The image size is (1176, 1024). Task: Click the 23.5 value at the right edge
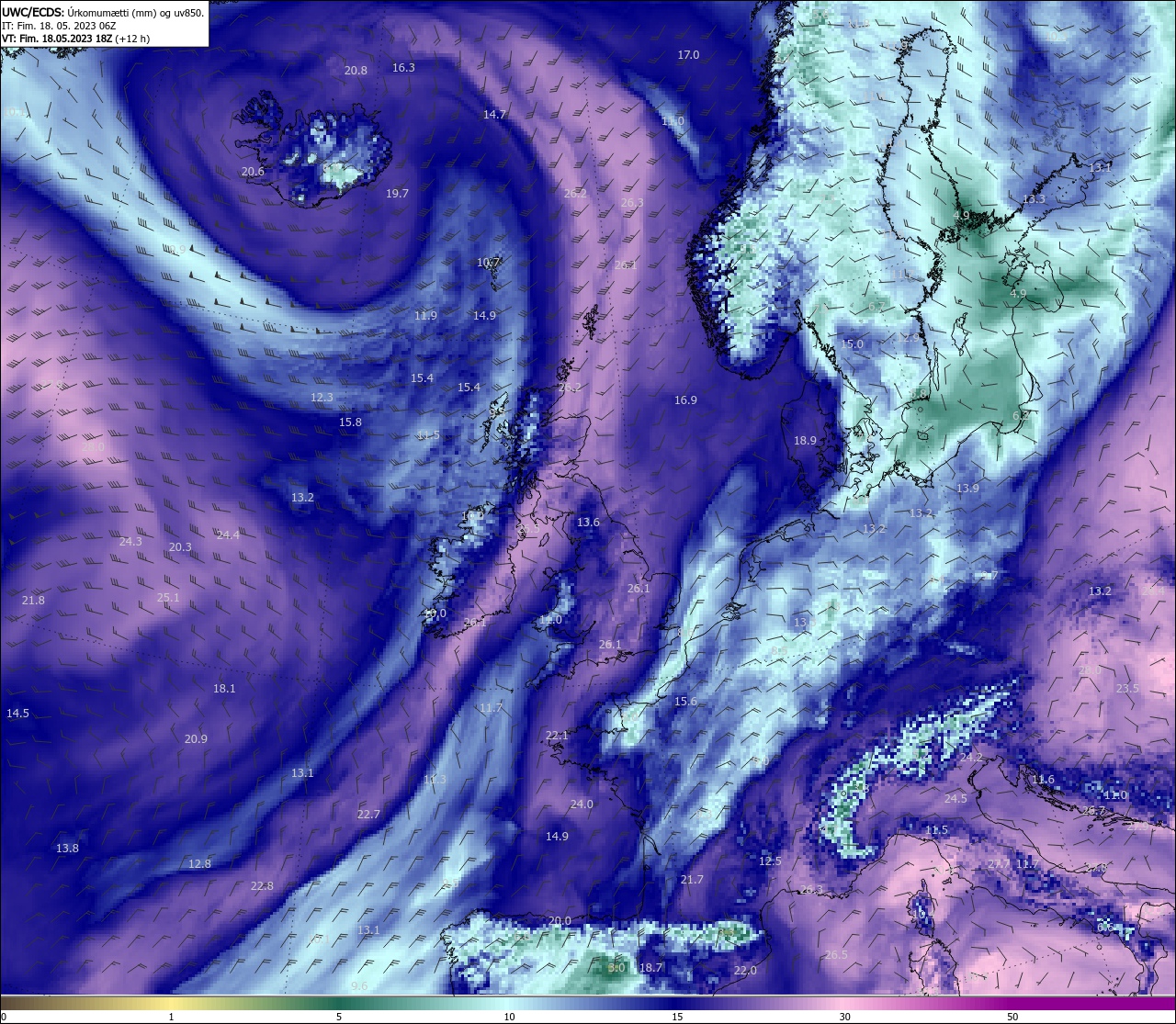(1127, 689)
